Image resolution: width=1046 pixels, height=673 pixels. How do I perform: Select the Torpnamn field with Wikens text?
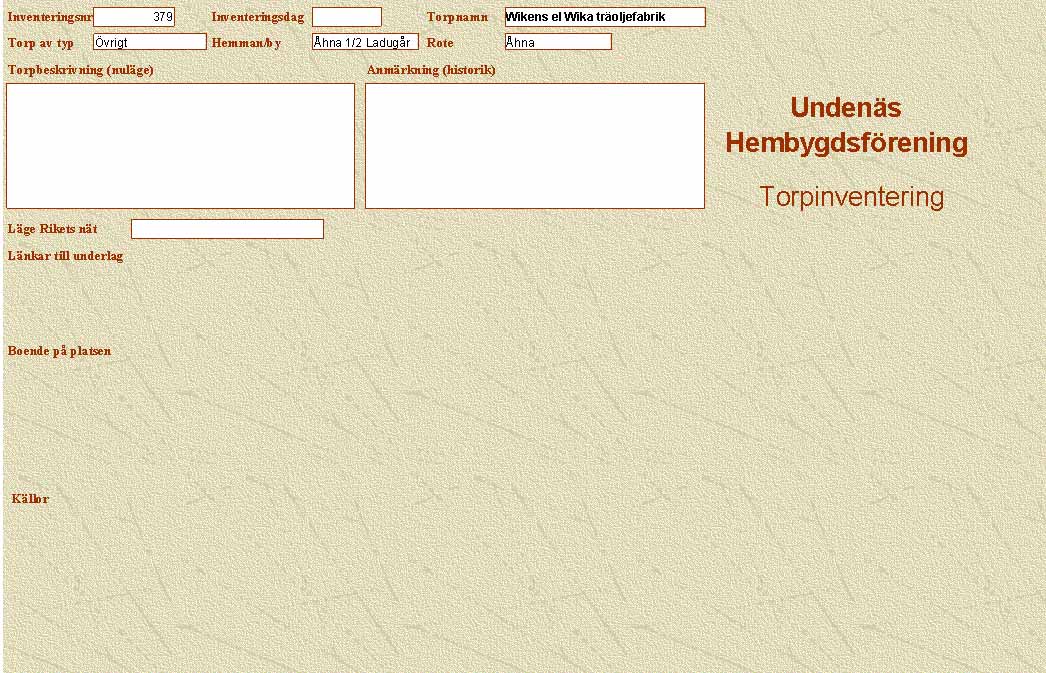(x=604, y=17)
